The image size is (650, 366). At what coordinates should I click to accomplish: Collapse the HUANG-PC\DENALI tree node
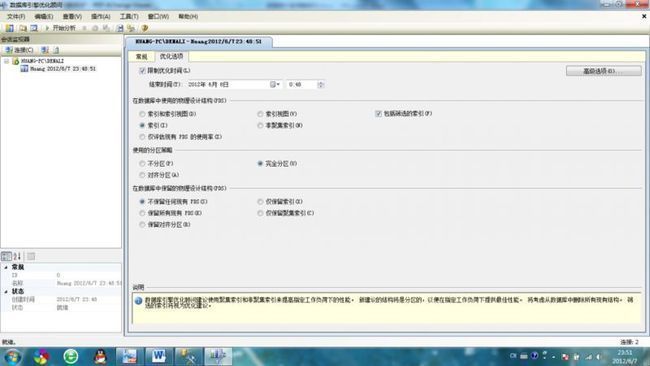point(6,61)
